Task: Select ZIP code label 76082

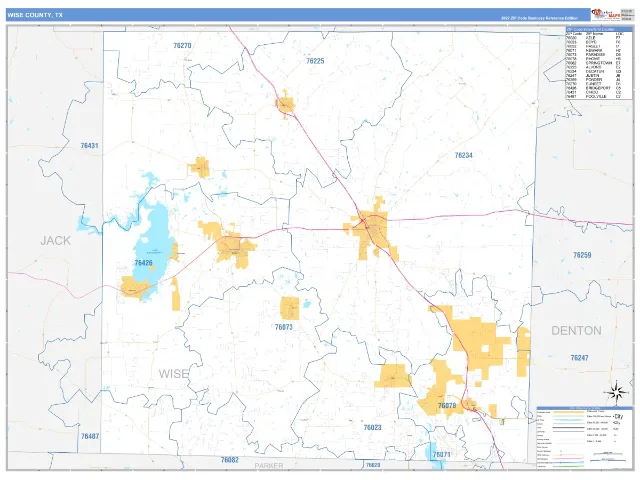Action: click(x=229, y=460)
